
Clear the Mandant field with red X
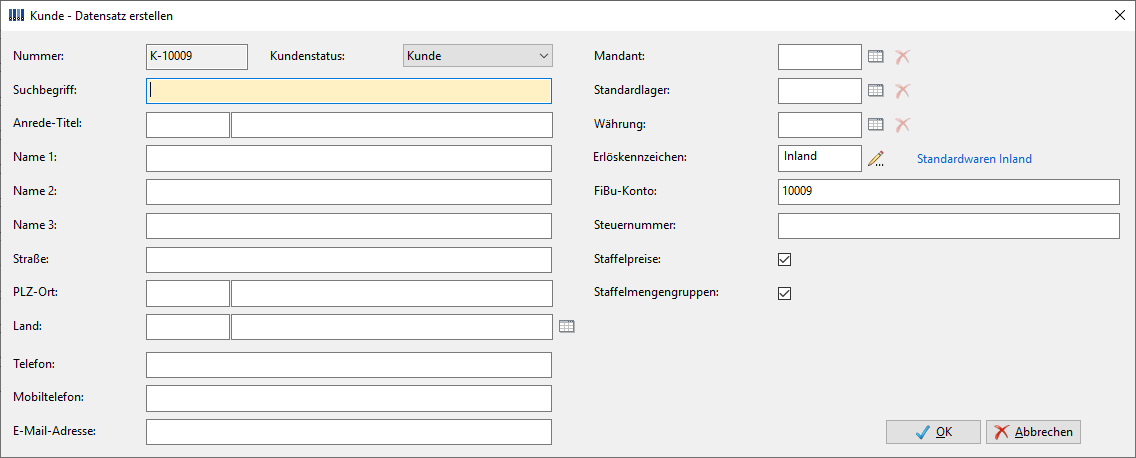(x=902, y=57)
